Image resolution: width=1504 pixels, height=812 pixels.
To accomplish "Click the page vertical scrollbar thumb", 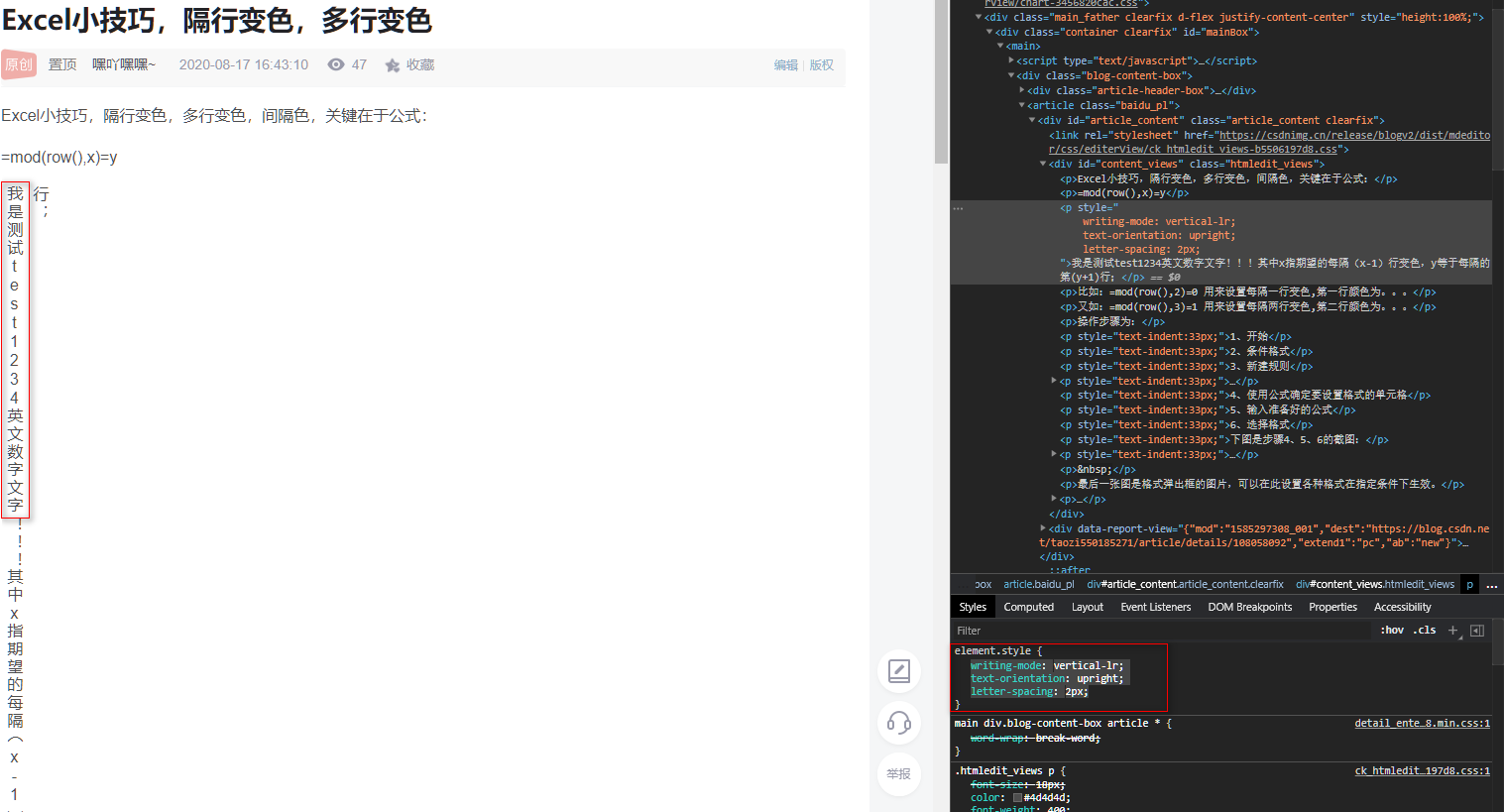I will (x=942, y=81).
